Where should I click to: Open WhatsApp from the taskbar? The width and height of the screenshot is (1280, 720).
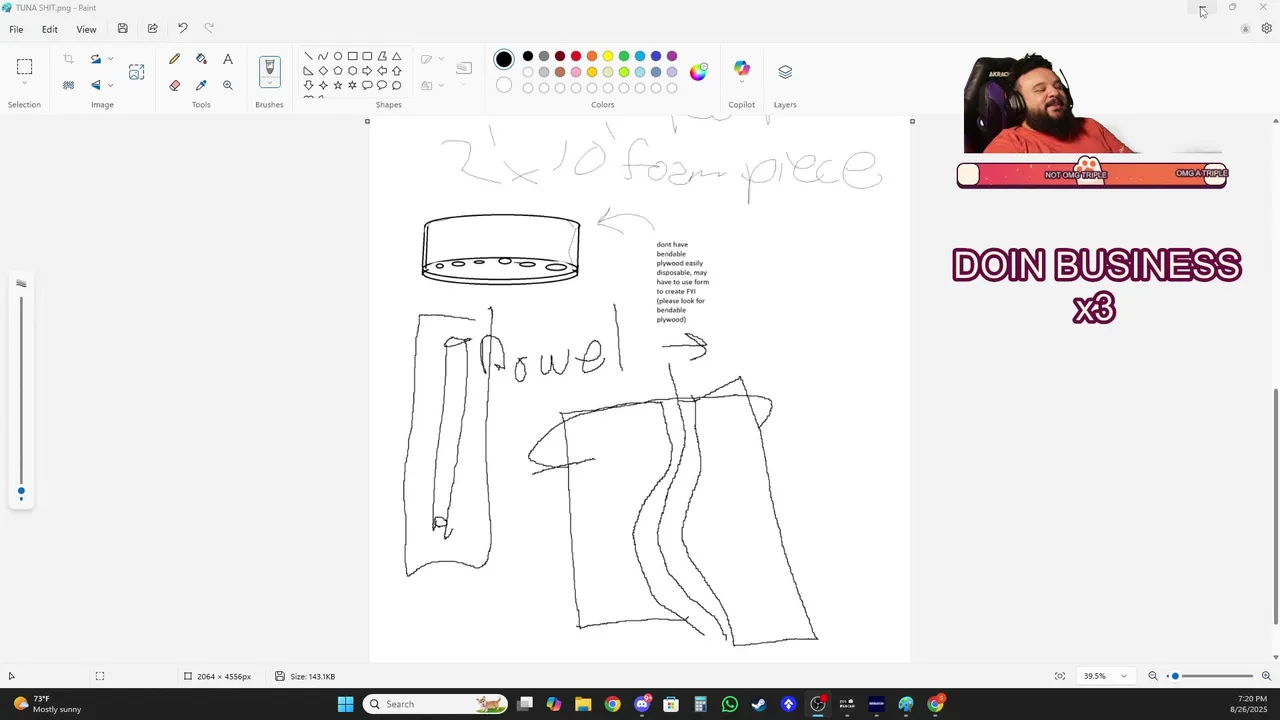(x=730, y=704)
